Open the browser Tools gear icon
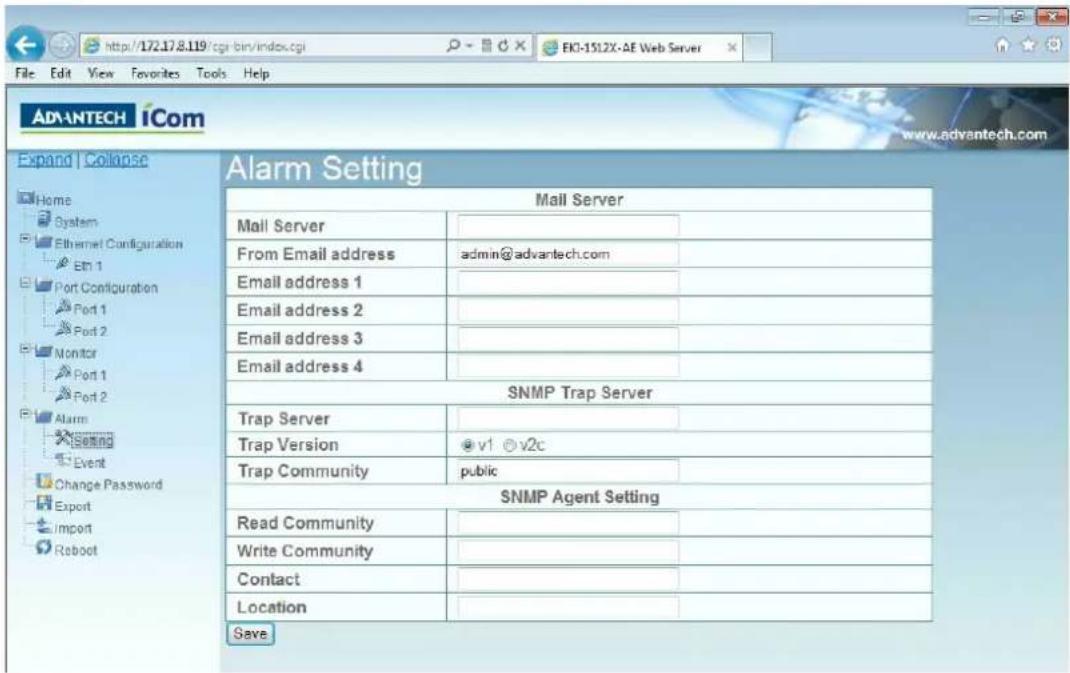This screenshot has height=673, width=1070. click(x=1053, y=46)
